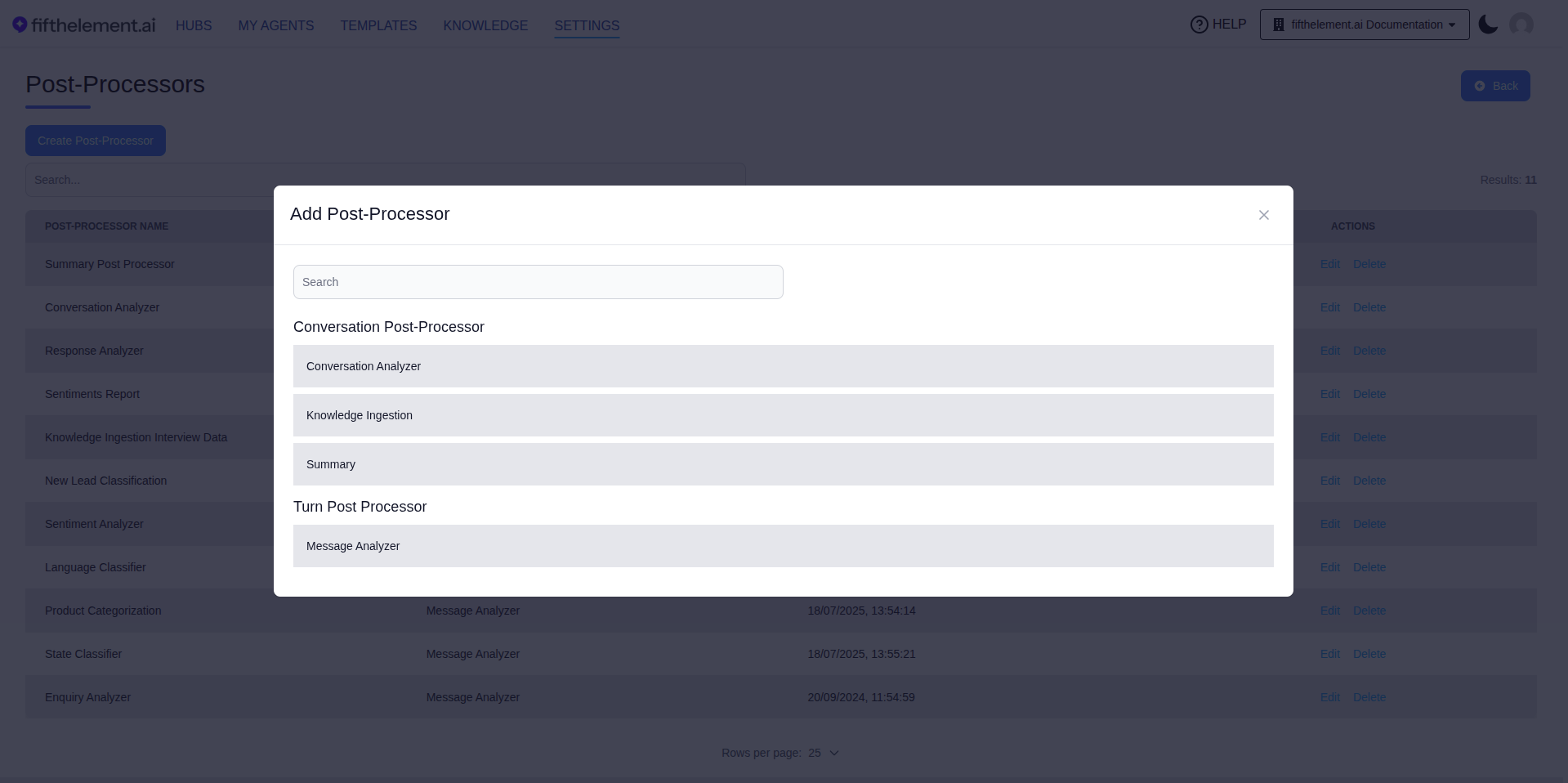
Task: Delete Sentiment Analyzer row
Action: pyautogui.click(x=1369, y=524)
